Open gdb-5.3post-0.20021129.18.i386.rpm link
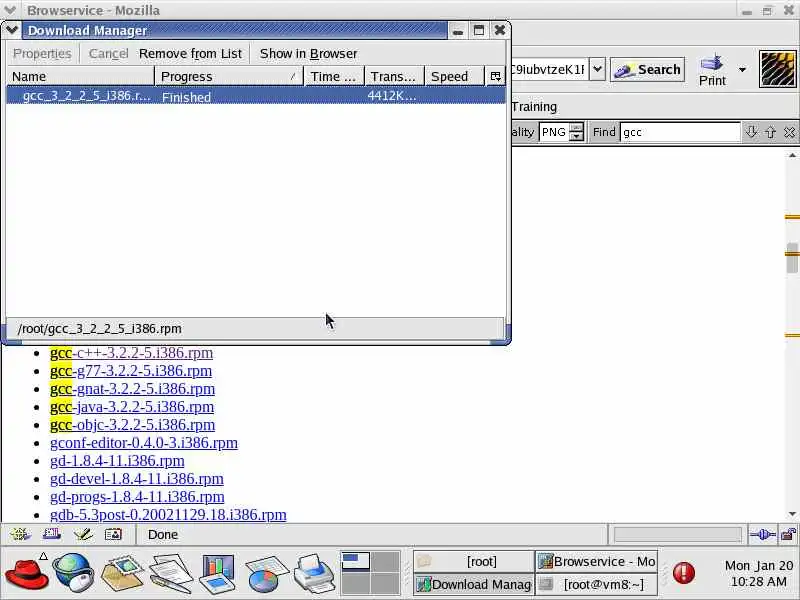This screenshot has width=800, height=600. [x=168, y=514]
